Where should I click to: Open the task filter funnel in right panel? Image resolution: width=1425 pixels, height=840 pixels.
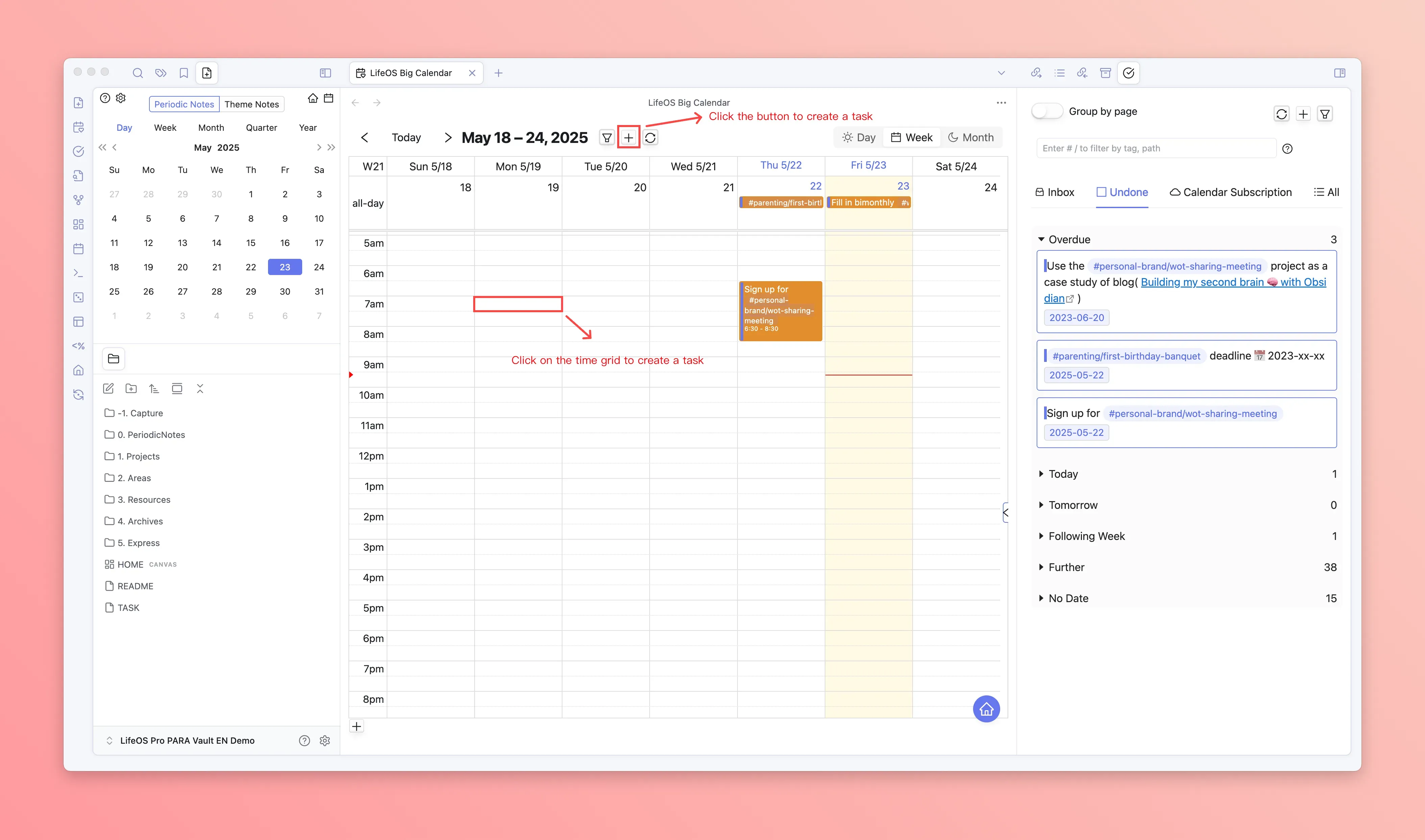[1325, 114]
